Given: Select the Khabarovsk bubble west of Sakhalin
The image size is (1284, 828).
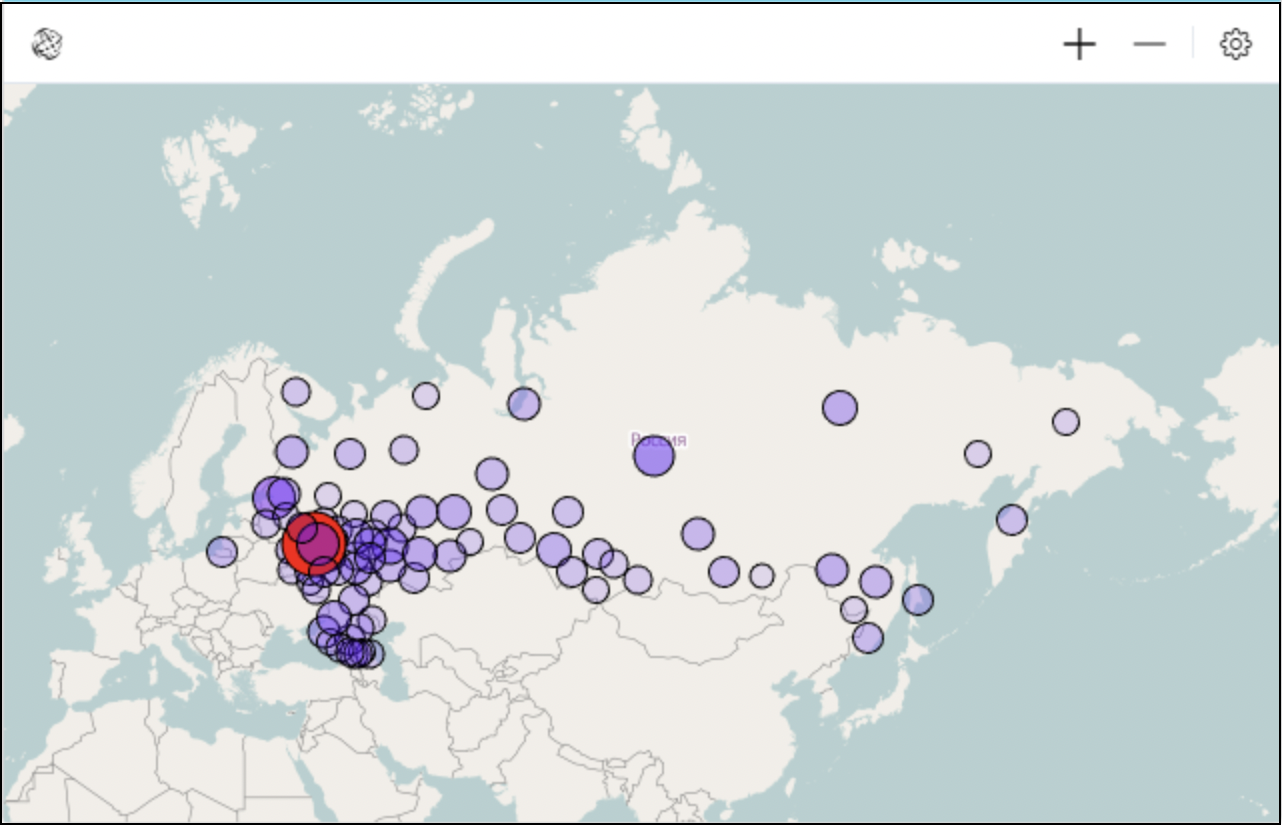Looking at the screenshot, I should point(875,581).
